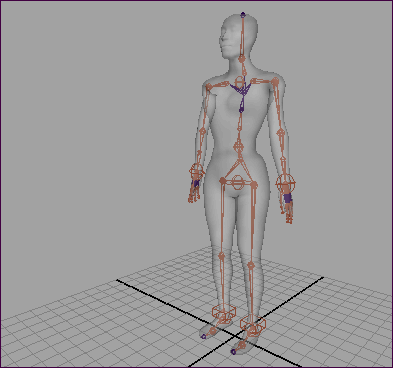Image resolution: width=393 pixels, height=368 pixels.
Task: Select the character's left wrist circle control
Action: click(286, 183)
